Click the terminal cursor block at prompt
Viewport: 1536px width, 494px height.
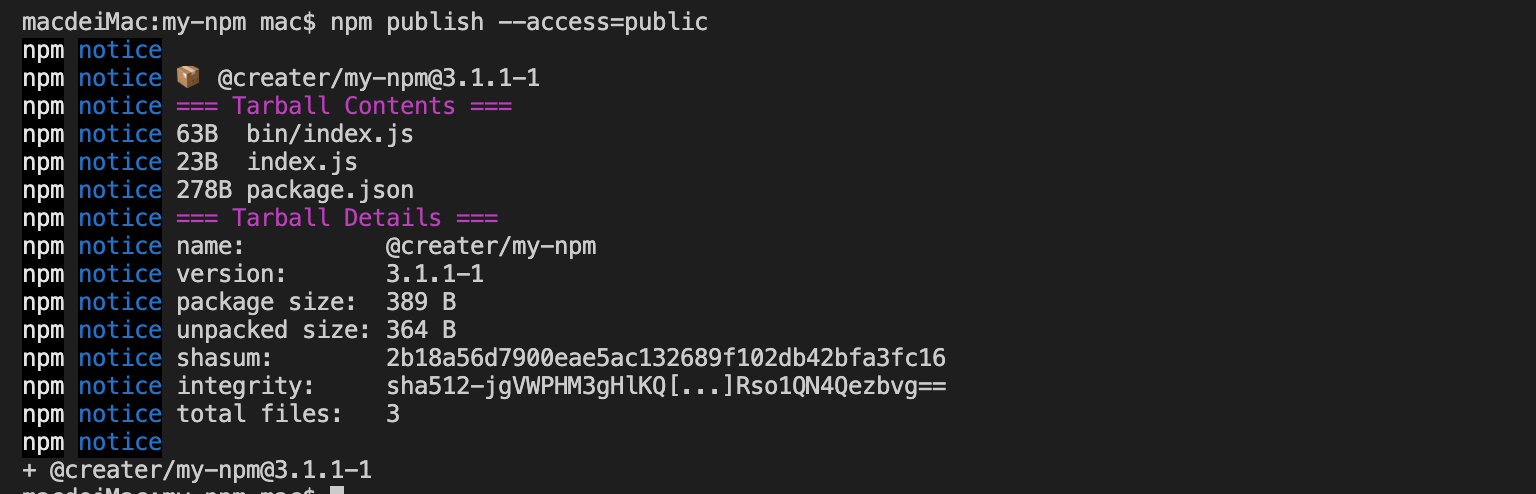pyautogui.click(x=337, y=490)
